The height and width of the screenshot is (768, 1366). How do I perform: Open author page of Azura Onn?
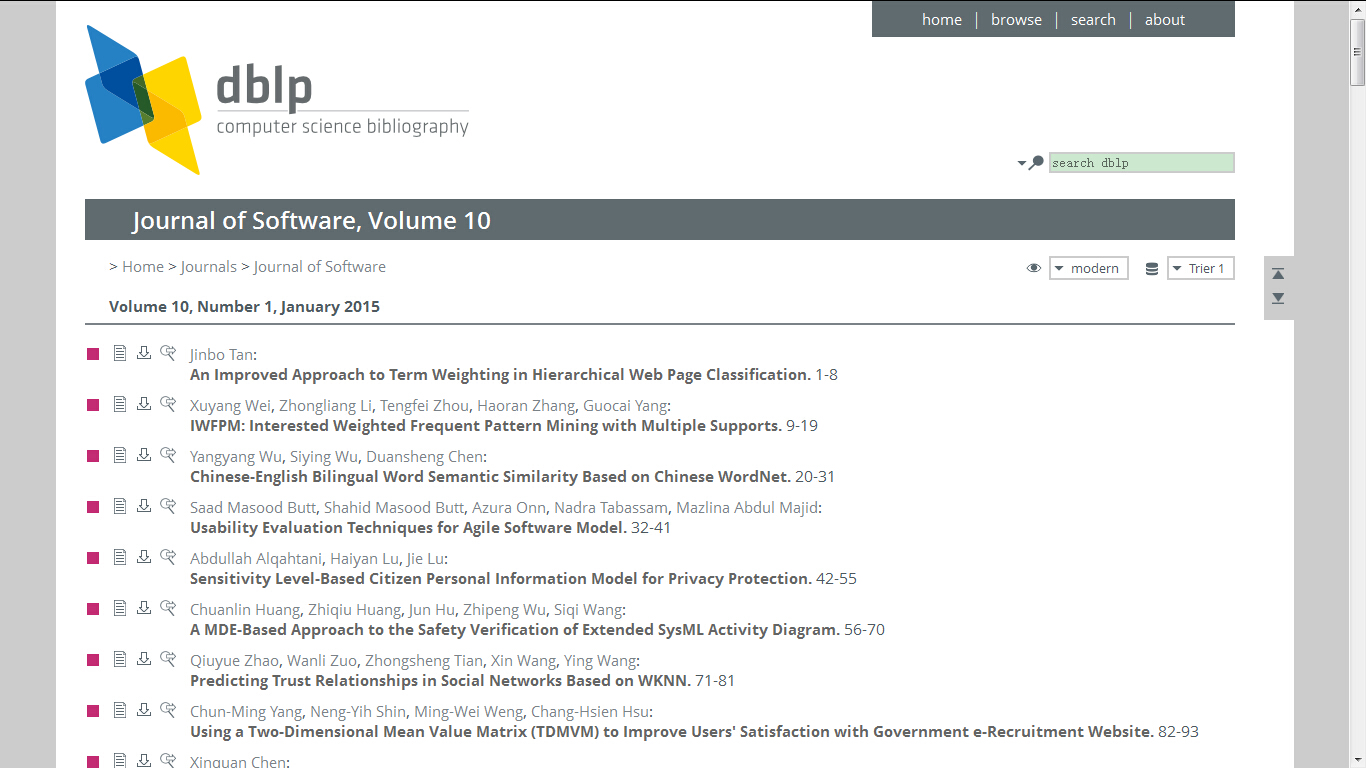point(509,508)
